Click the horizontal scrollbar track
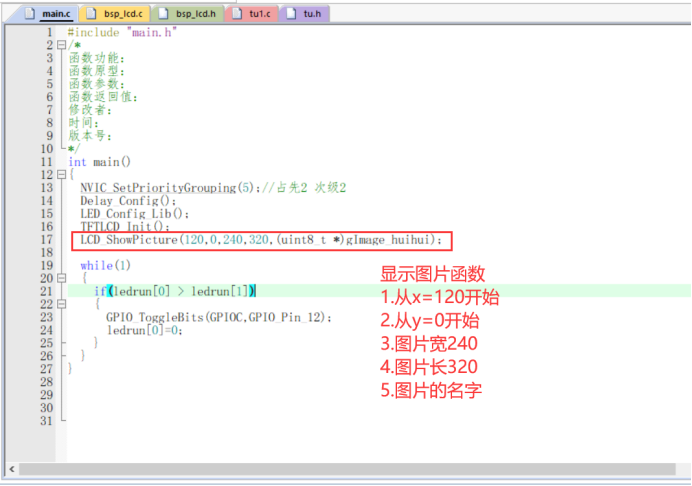 [x=347, y=469]
